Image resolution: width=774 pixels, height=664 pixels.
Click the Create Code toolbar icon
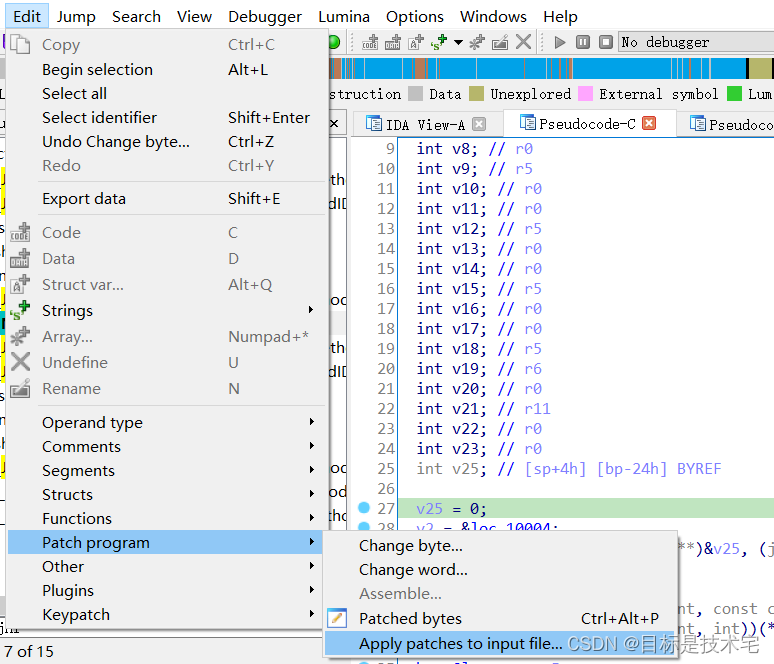371,42
